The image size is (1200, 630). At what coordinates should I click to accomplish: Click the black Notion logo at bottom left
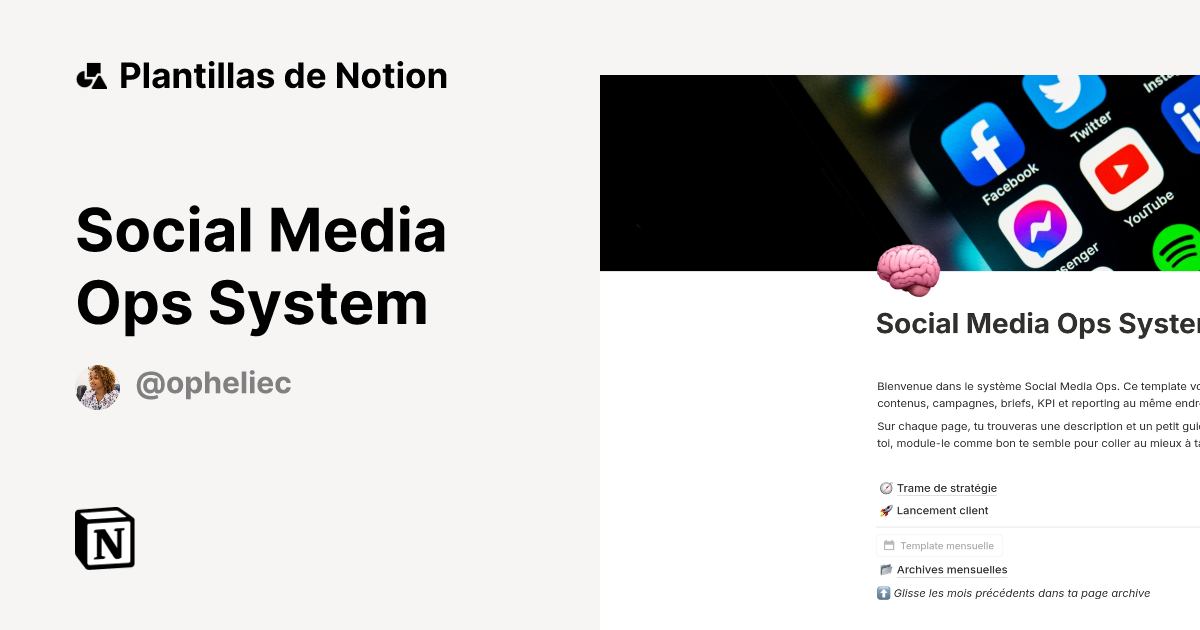[x=104, y=539]
